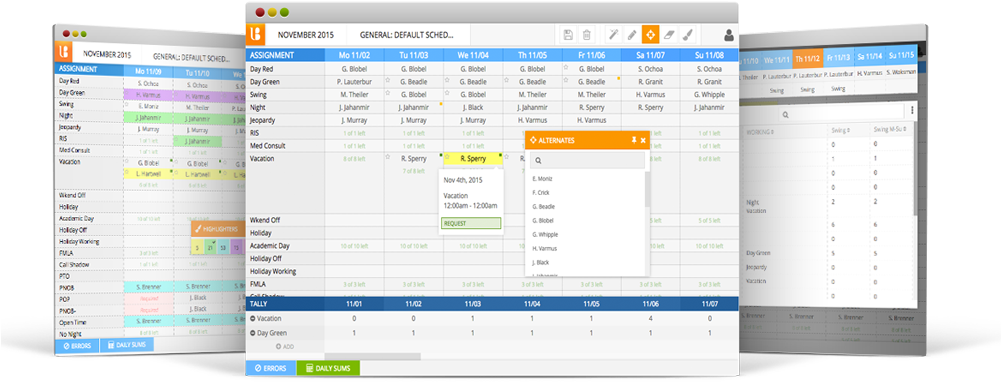1001x382 pixels.
Task: Toggle star on Tu 11/03 Vacation R. Sperry
Action: pyautogui.click(x=388, y=157)
